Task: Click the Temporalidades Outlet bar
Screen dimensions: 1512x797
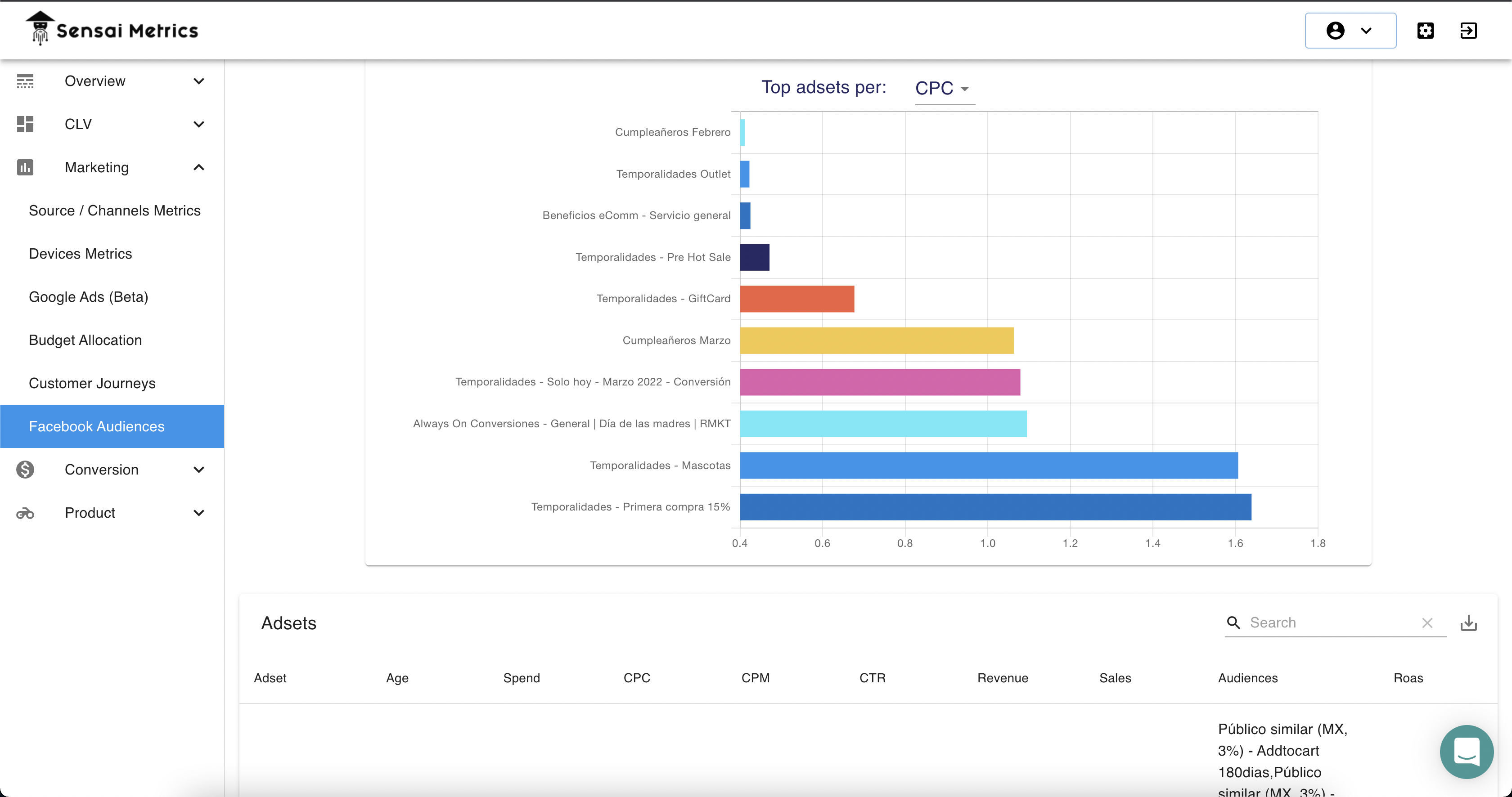Action: click(x=745, y=174)
